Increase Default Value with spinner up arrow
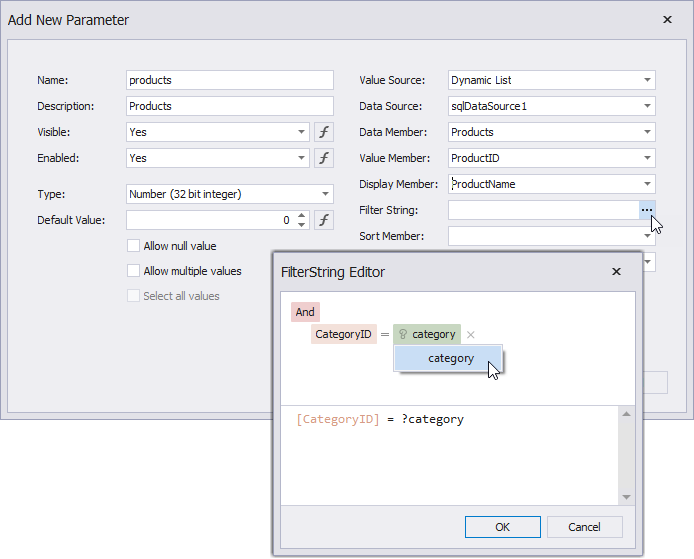This screenshot has width=694, height=559. 302,215
